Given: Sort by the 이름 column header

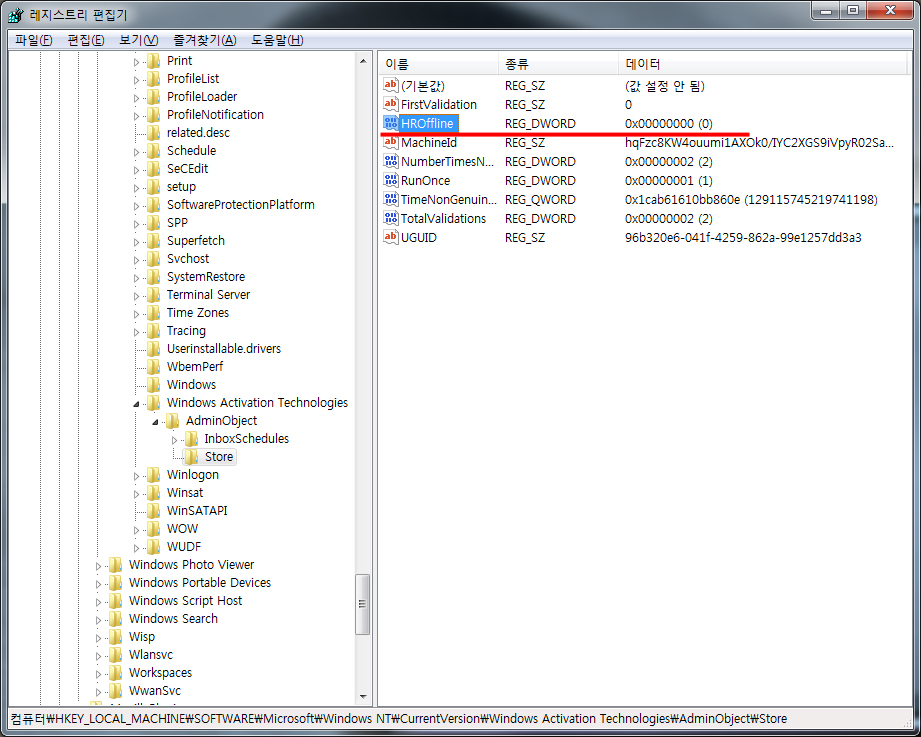Looking at the screenshot, I should click(439, 64).
